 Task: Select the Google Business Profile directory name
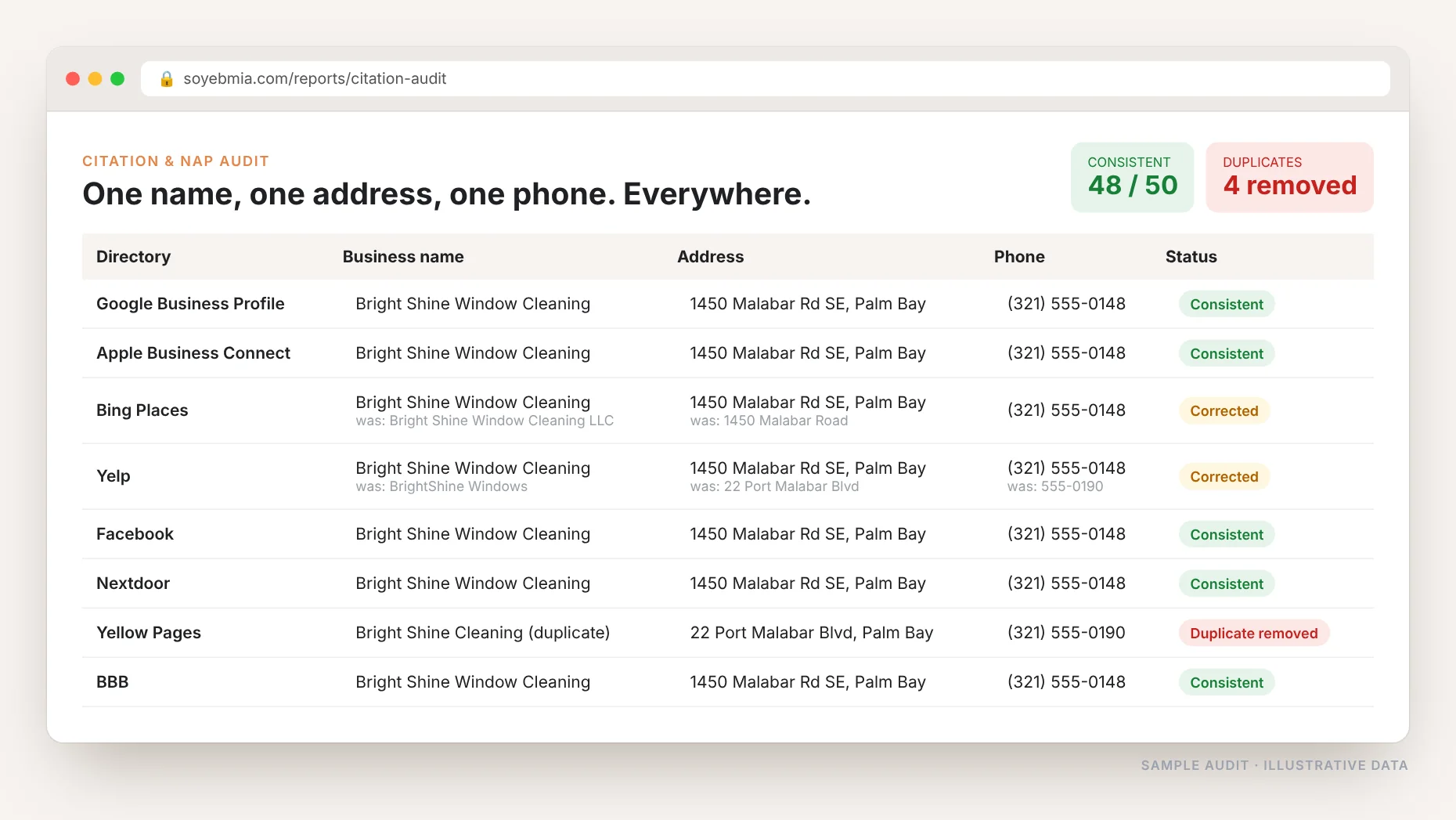pyautogui.click(x=190, y=304)
